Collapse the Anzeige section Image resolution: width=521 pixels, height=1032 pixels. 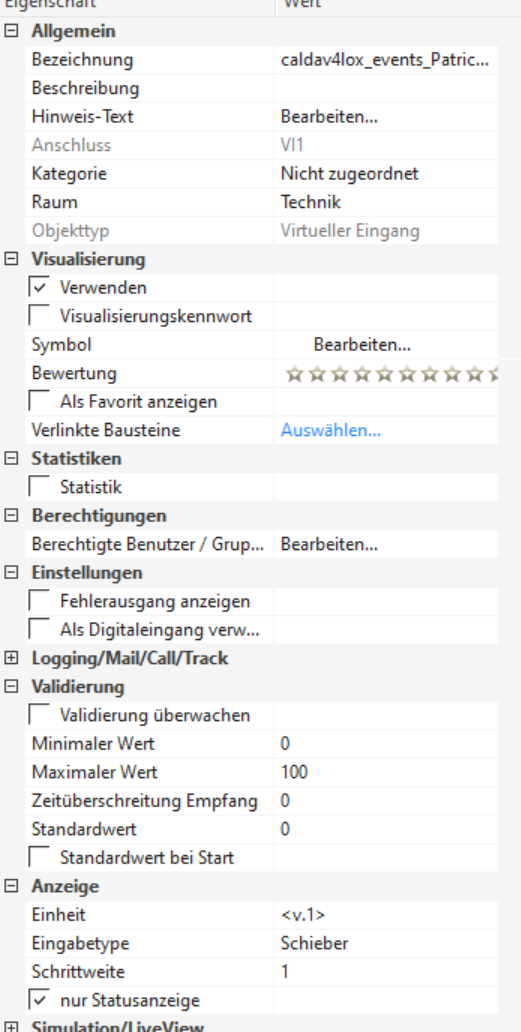[11, 887]
